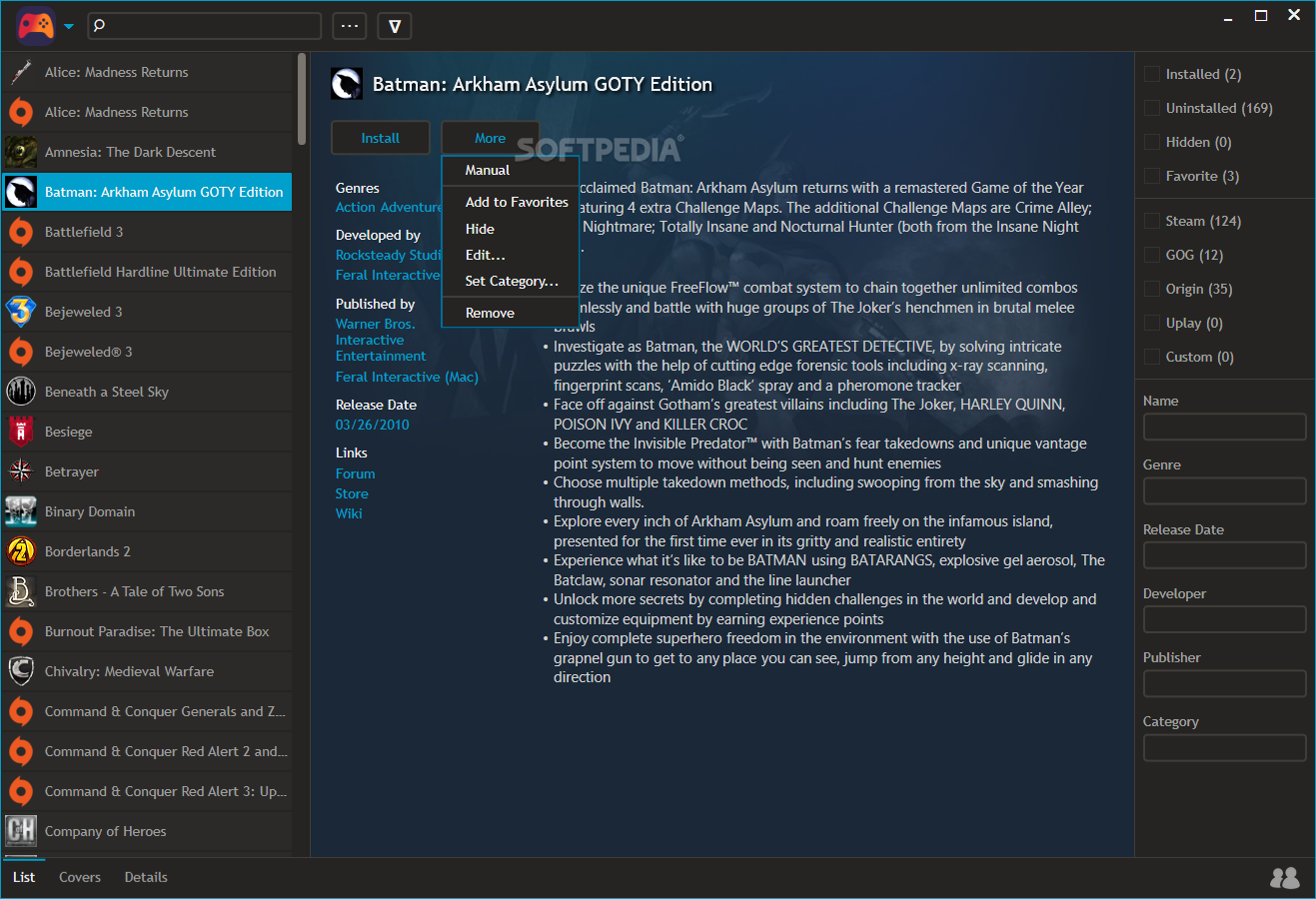Screen dimensions: 1316x899
Task: Open the Wiki link
Action: [349, 513]
